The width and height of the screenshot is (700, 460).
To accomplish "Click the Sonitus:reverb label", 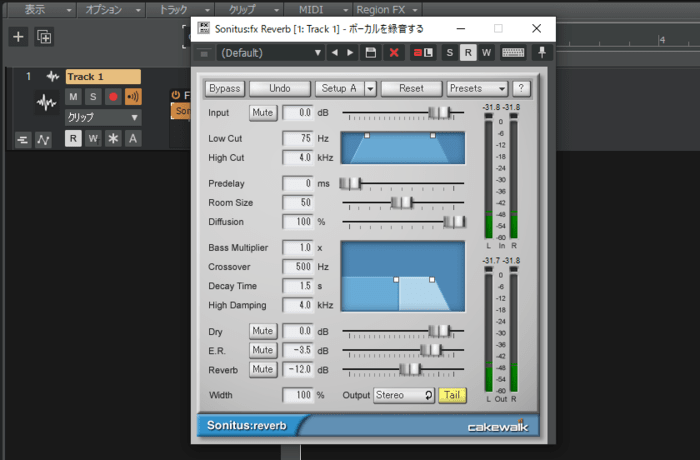I will 246,426.
